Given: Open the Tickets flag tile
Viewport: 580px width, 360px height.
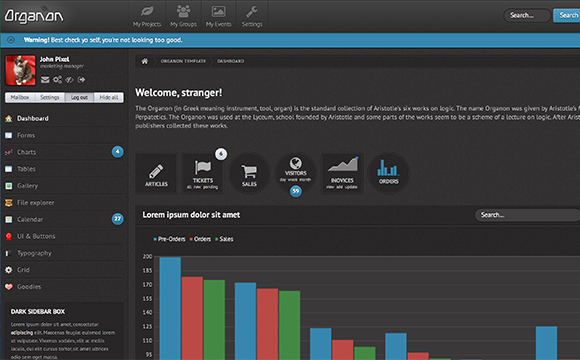Looking at the screenshot, I should tap(203, 174).
